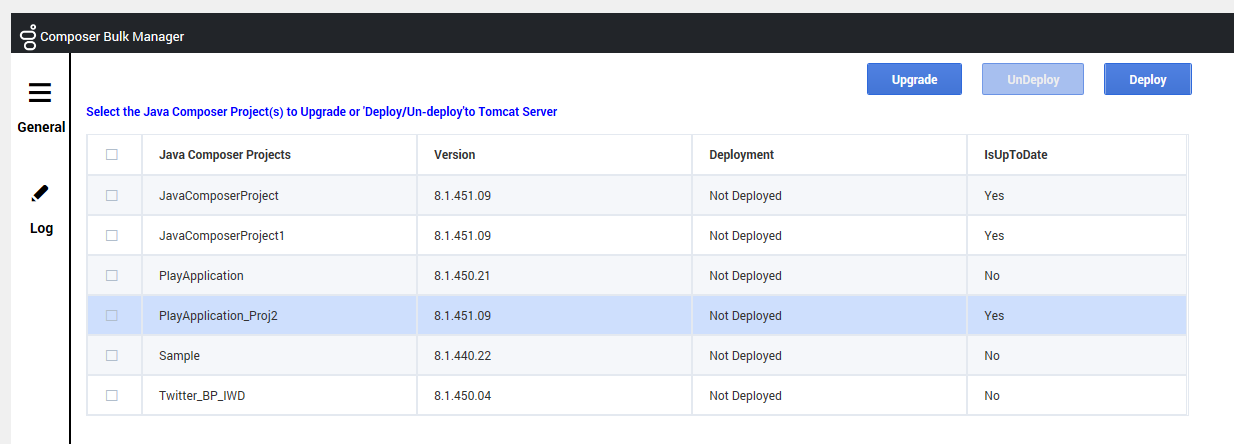Enable the Twitter_BP_IWD checkbox

(x=112, y=395)
